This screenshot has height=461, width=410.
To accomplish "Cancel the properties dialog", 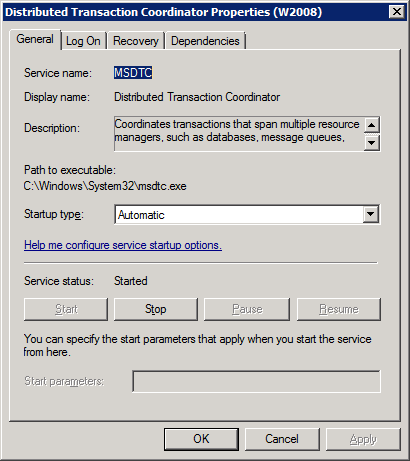I will (x=282, y=439).
